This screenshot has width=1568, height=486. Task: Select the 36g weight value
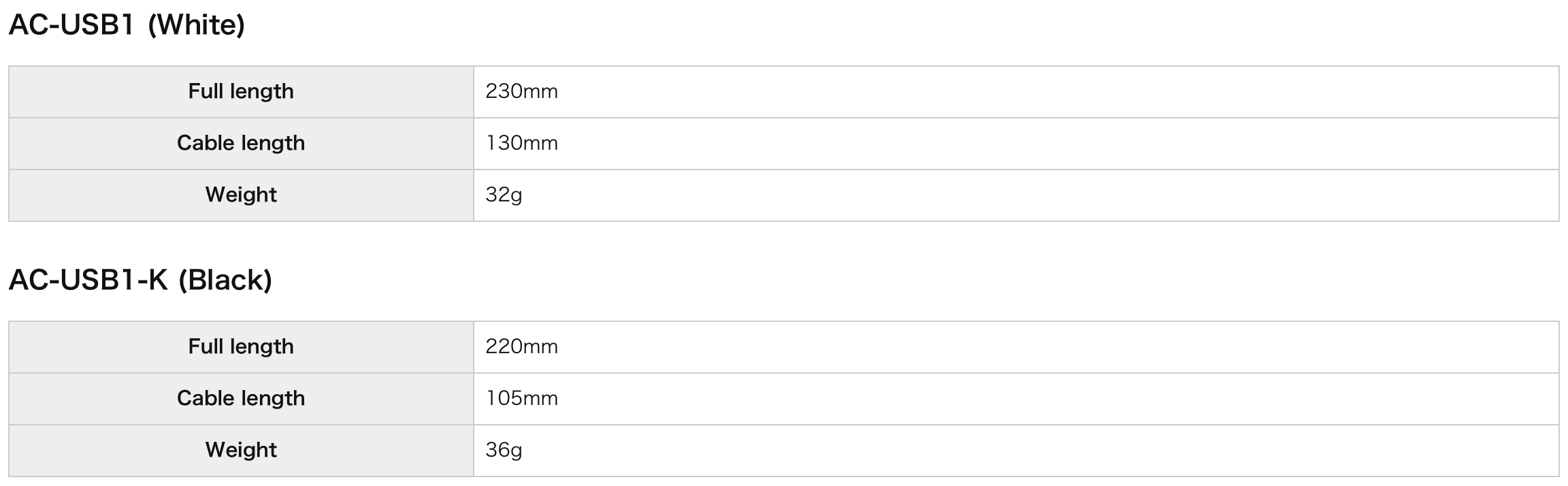(x=504, y=450)
